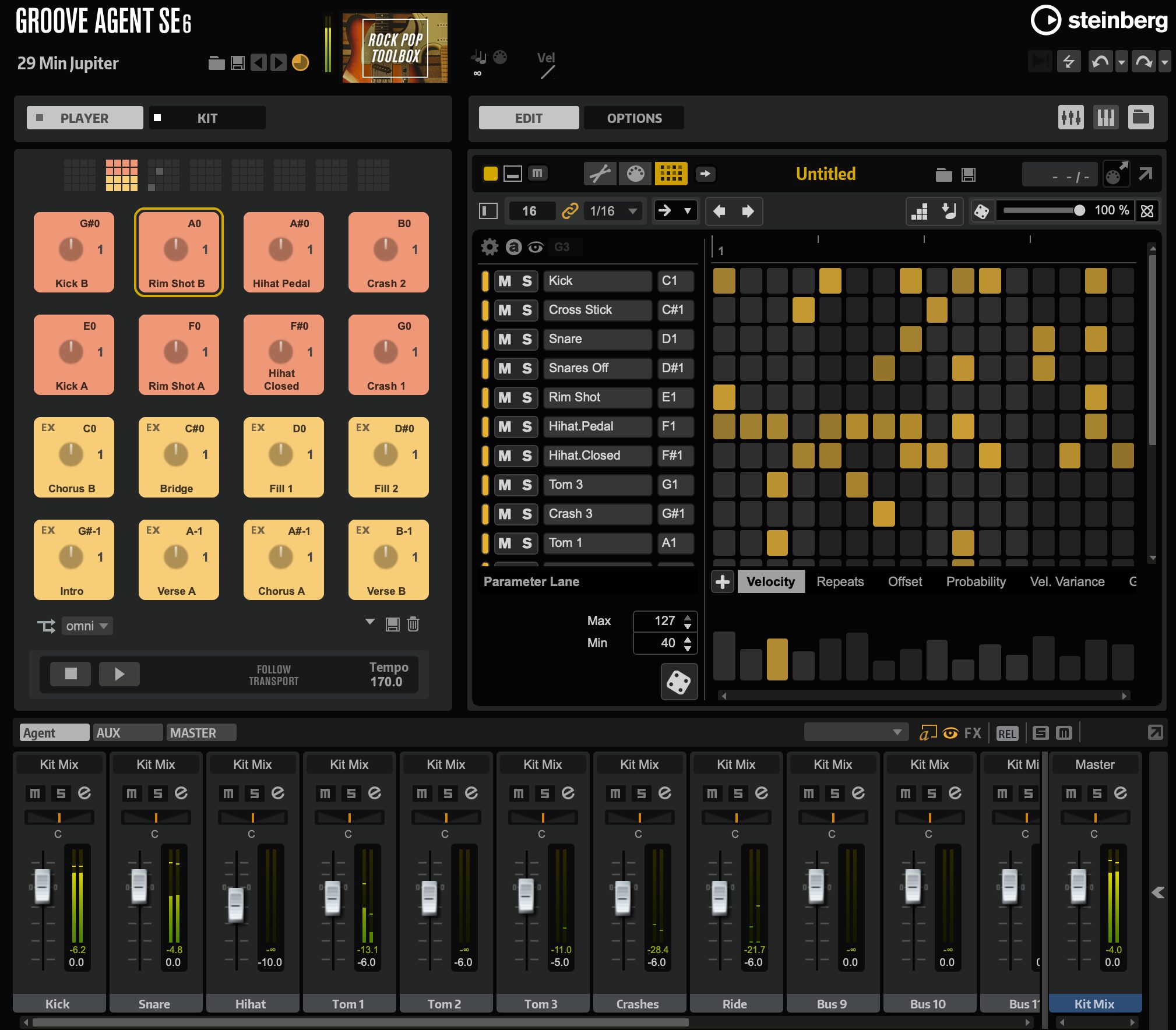This screenshot has width=1176, height=1030.
Task: Click the lane settings gear icon
Action: [490, 247]
